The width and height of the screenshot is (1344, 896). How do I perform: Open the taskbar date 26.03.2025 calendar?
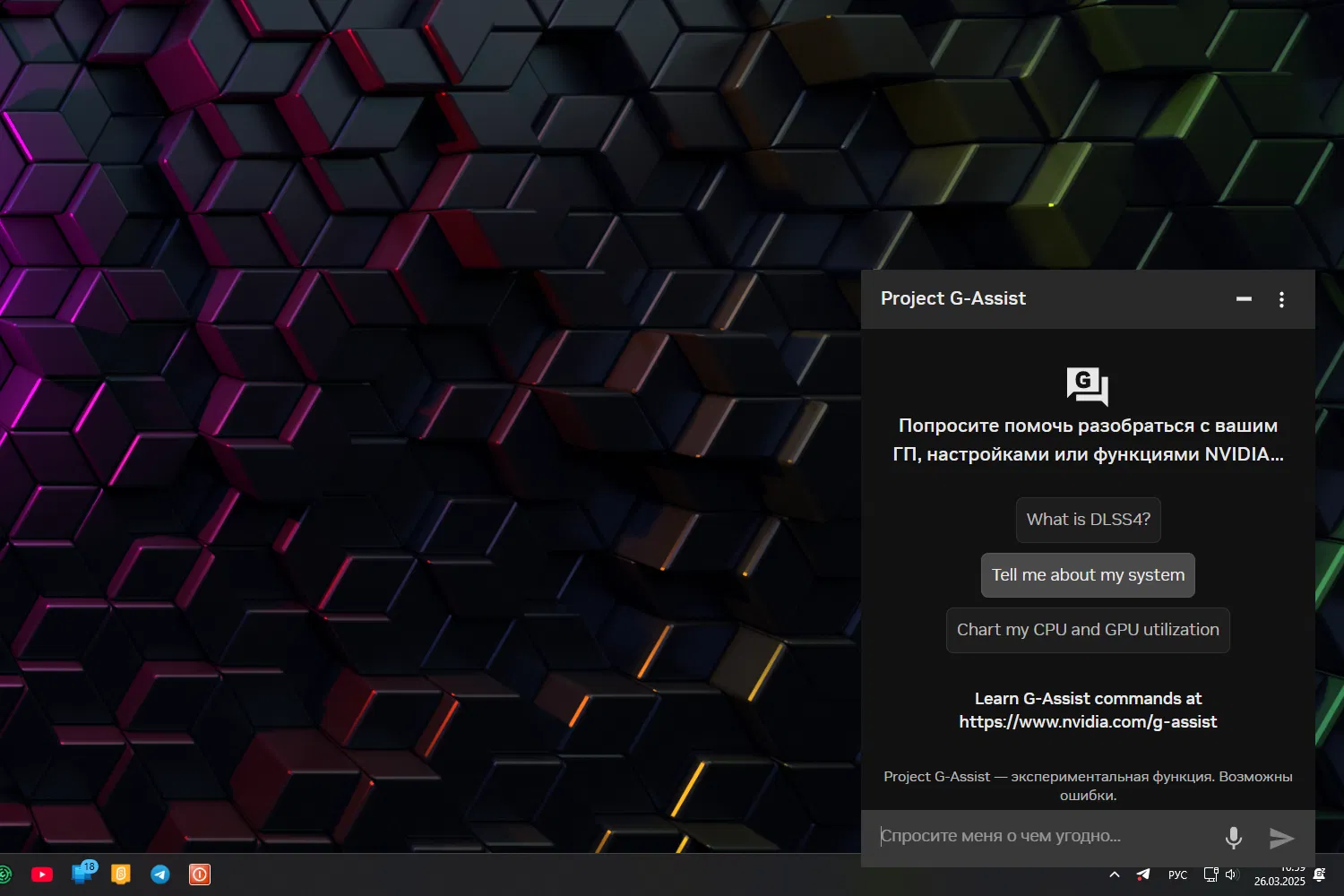coord(1279,882)
